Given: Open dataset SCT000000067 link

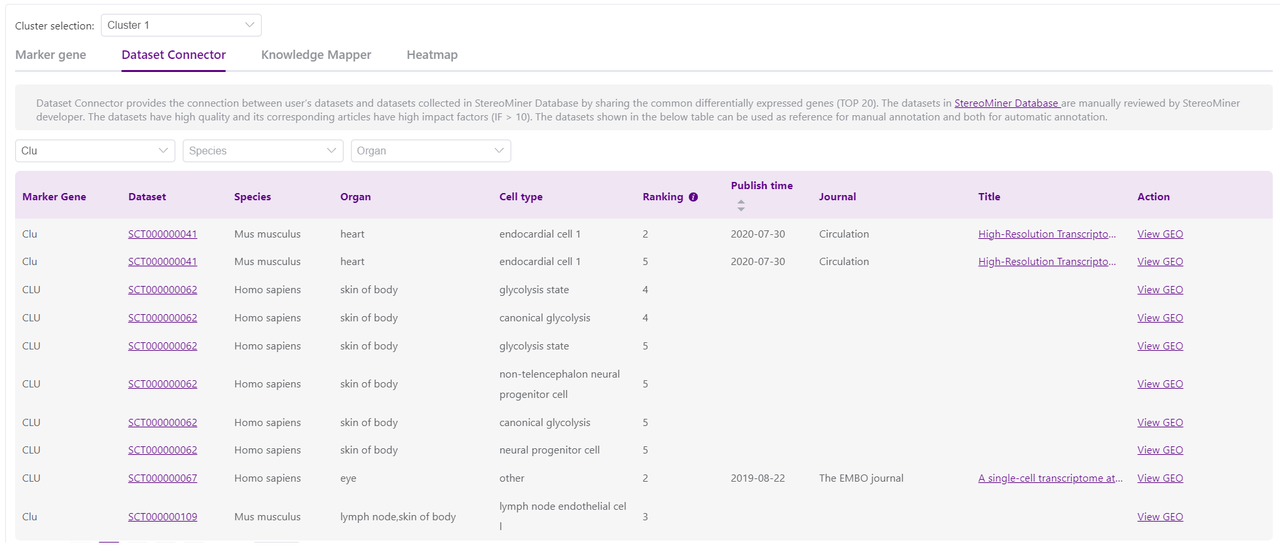Looking at the screenshot, I should (x=162, y=478).
